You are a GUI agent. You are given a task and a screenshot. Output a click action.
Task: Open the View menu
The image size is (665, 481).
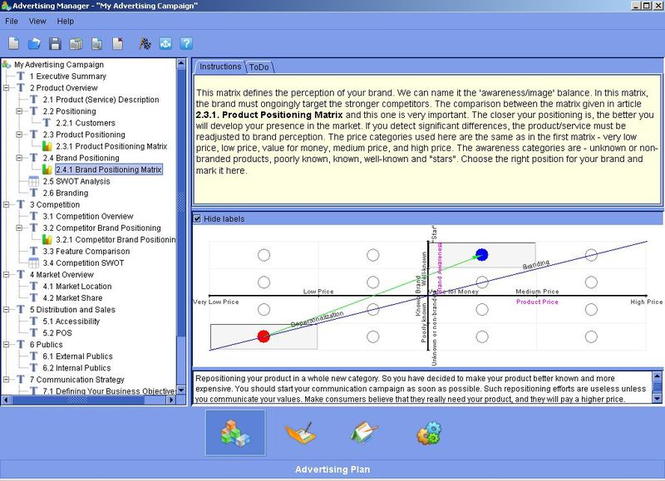pyautogui.click(x=37, y=21)
